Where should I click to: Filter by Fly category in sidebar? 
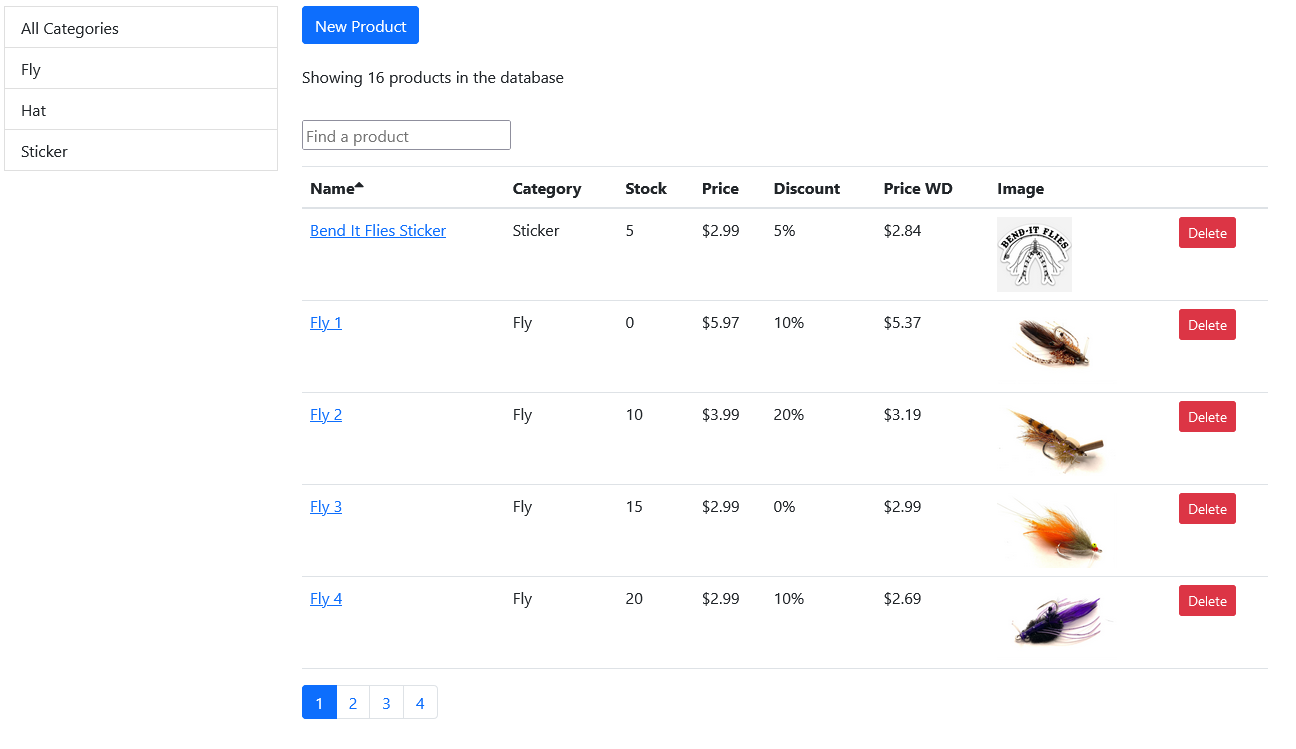click(x=141, y=69)
